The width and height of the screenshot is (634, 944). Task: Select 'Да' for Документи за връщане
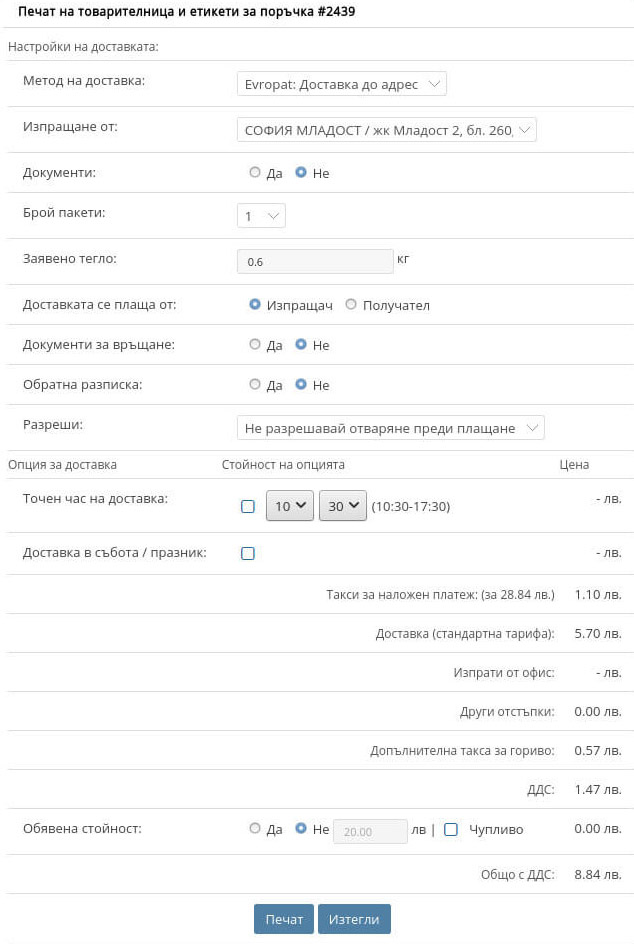pyautogui.click(x=255, y=345)
